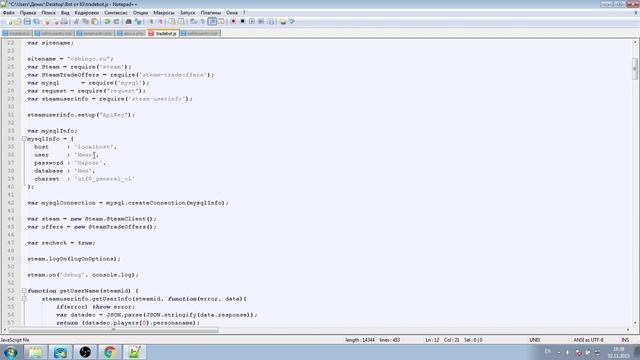
Task: Collapse the mysqlInfo block fold marker
Action: click(x=24, y=139)
